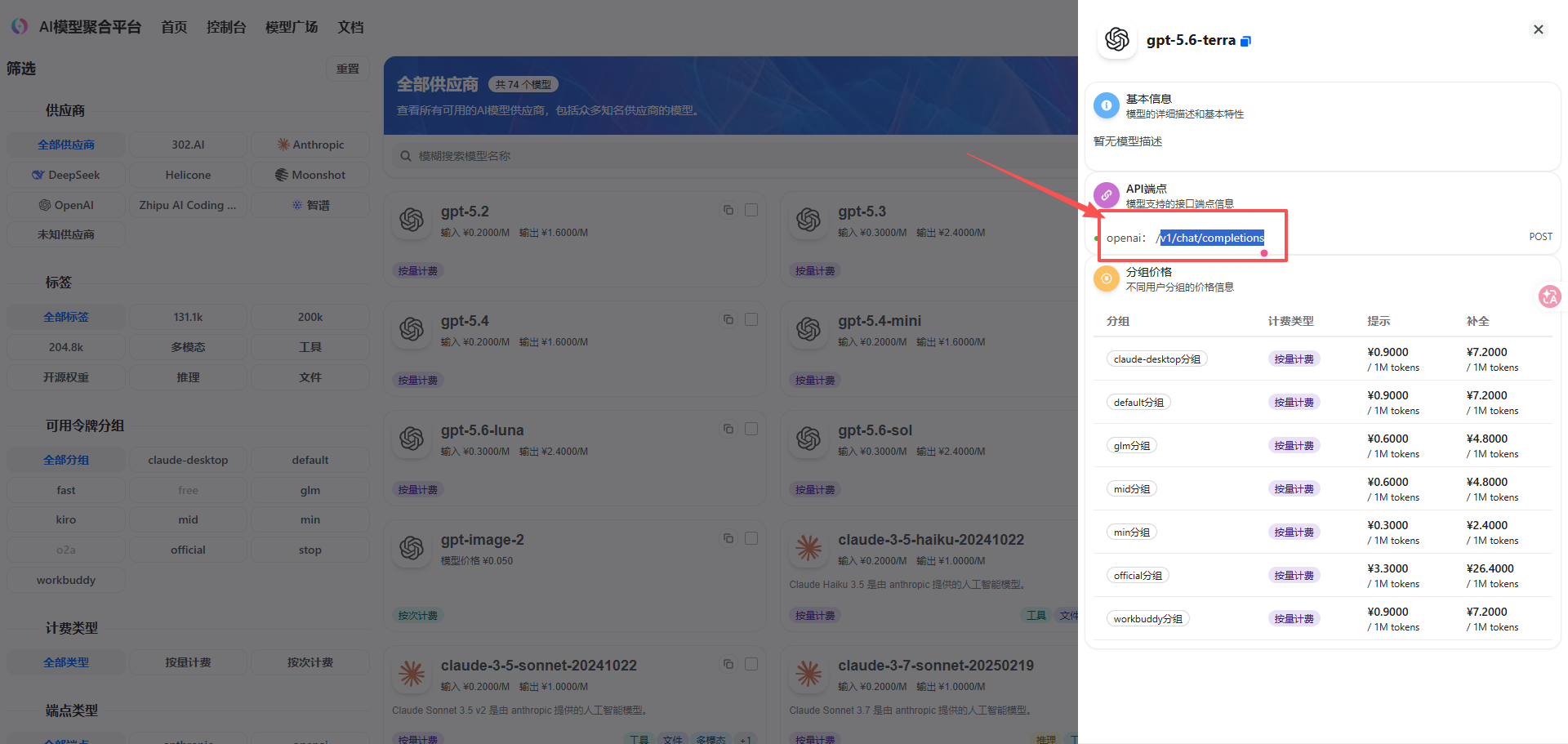Image resolution: width=1568 pixels, height=744 pixels.
Task: Copy the claude-3-5-sonnet-20241022 name icon
Action: [x=728, y=664]
